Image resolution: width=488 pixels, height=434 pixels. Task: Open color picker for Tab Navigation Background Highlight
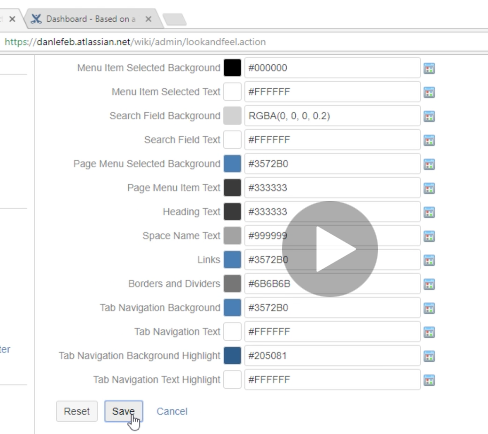coord(429,356)
